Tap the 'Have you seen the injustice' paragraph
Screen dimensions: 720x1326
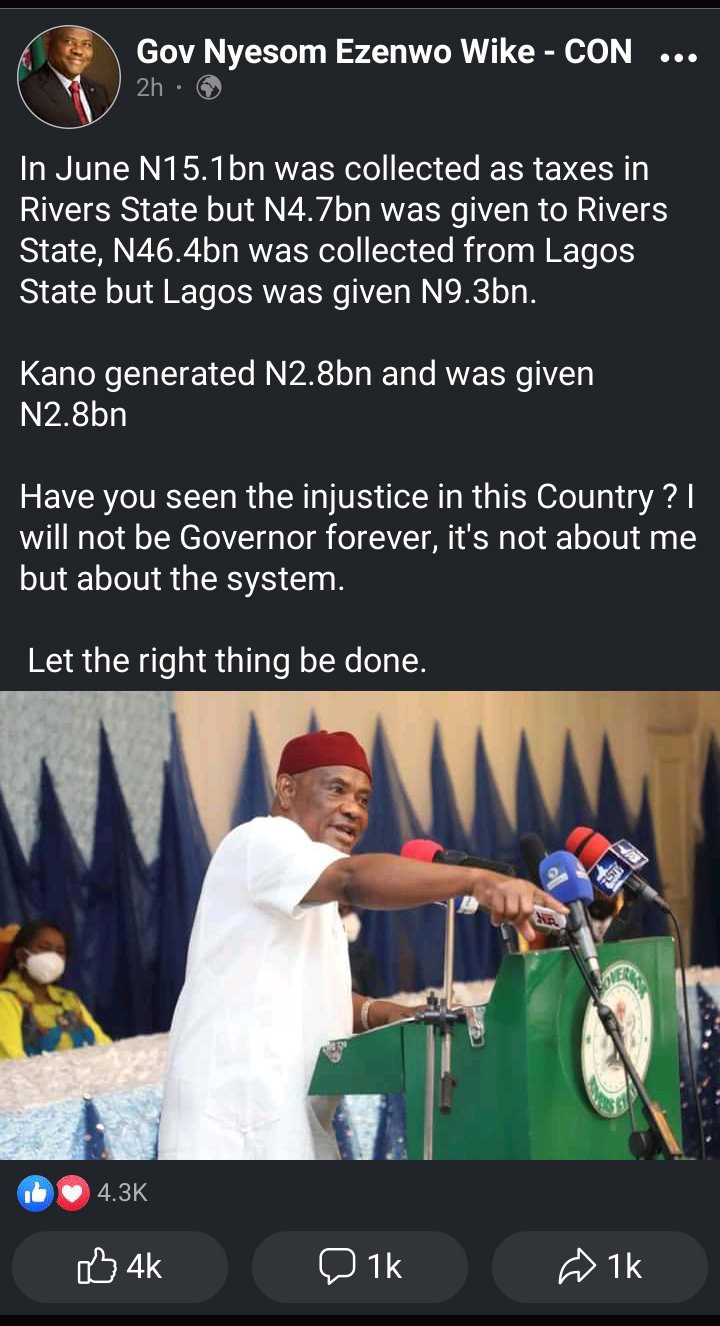pos(358,537)
